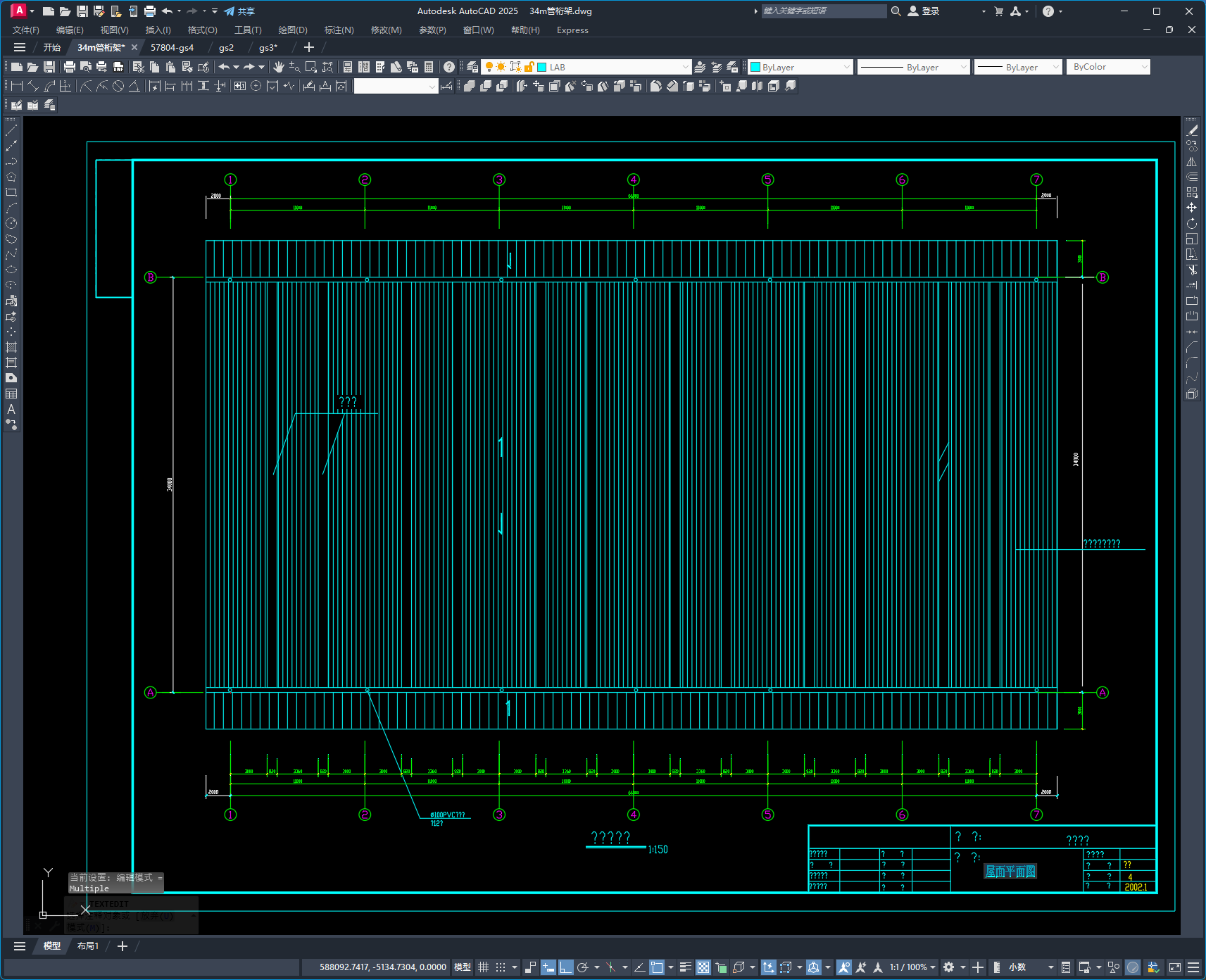Click the Make Object's Layer Current icon
Viewport: 1206px width, 980px height.
click(x=700, y=67)
